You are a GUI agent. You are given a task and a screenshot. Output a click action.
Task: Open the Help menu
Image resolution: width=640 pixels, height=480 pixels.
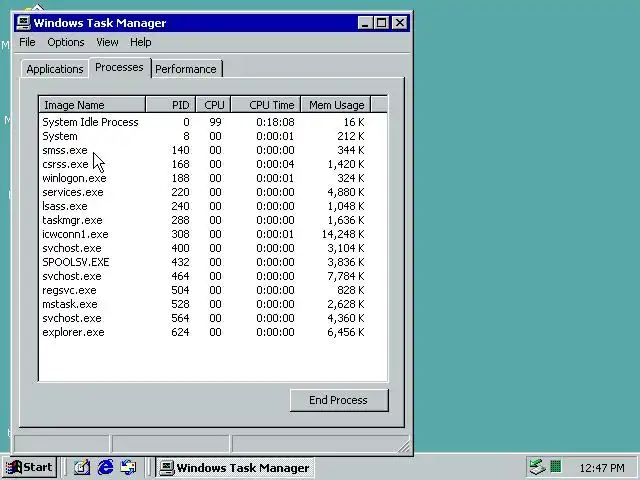point(141,42)
